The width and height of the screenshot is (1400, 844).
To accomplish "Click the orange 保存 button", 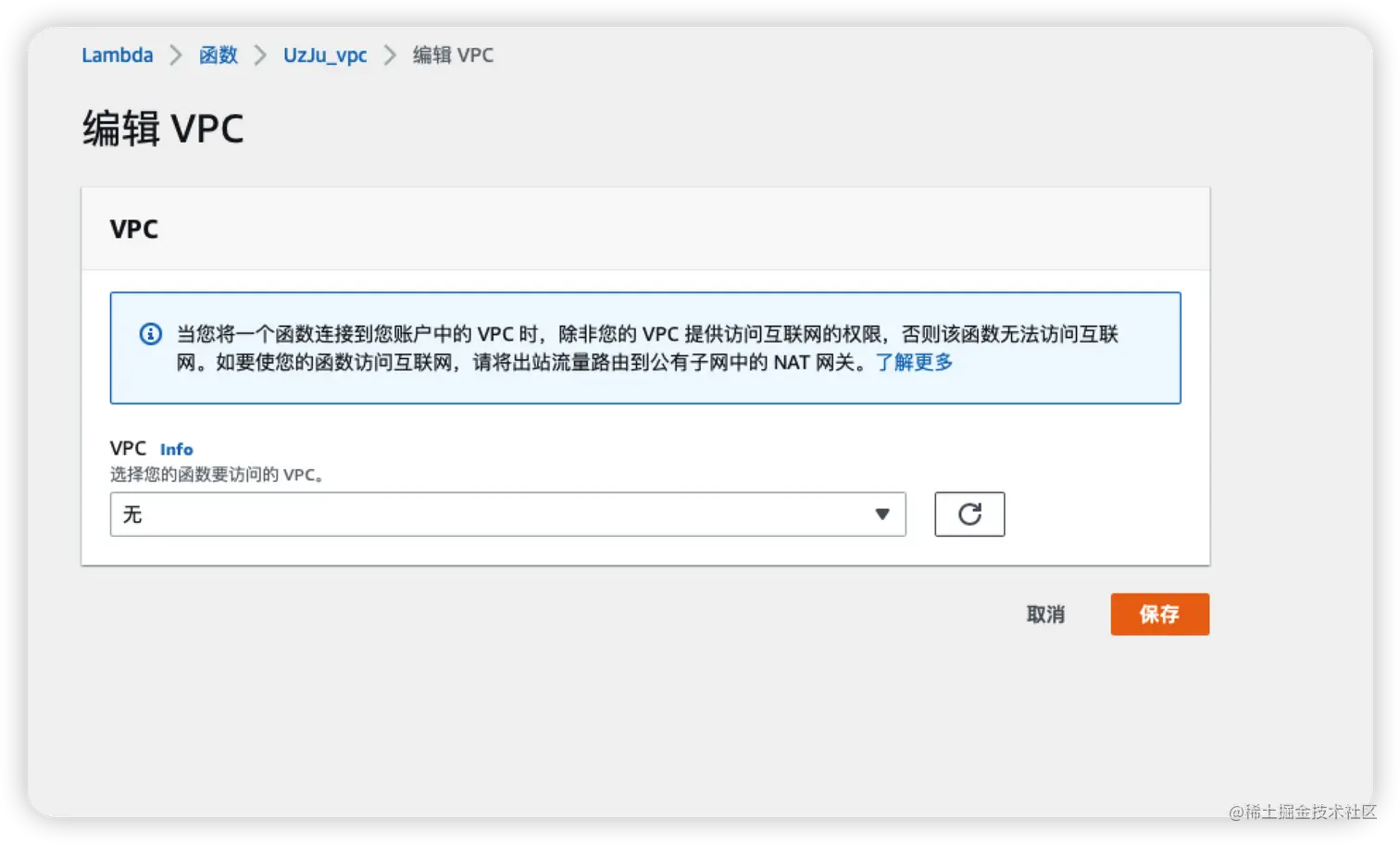I will click(x=1159, y=614).
